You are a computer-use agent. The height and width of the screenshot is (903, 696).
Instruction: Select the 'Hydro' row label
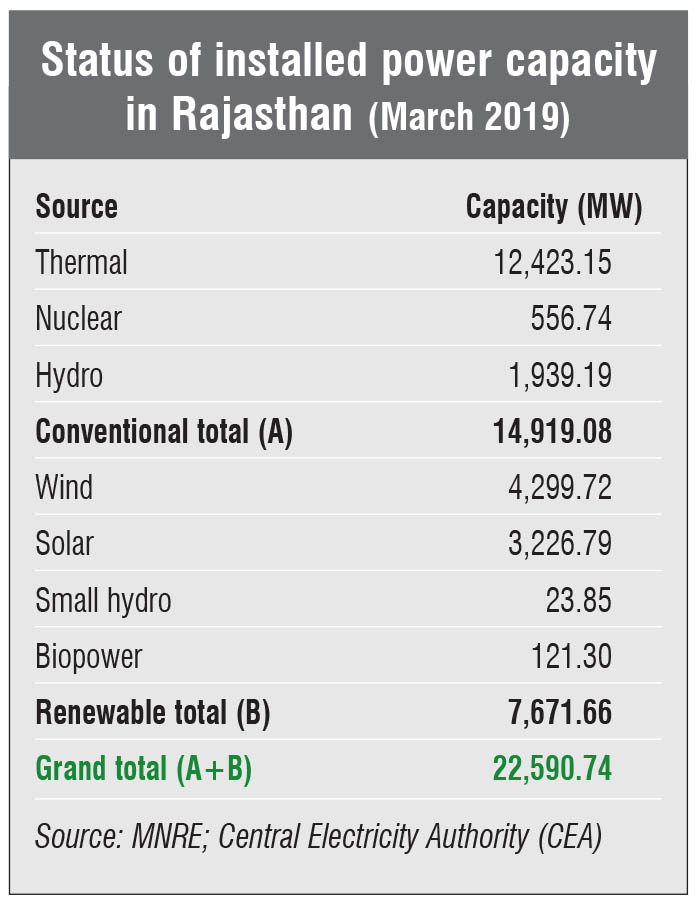(69, 376)
